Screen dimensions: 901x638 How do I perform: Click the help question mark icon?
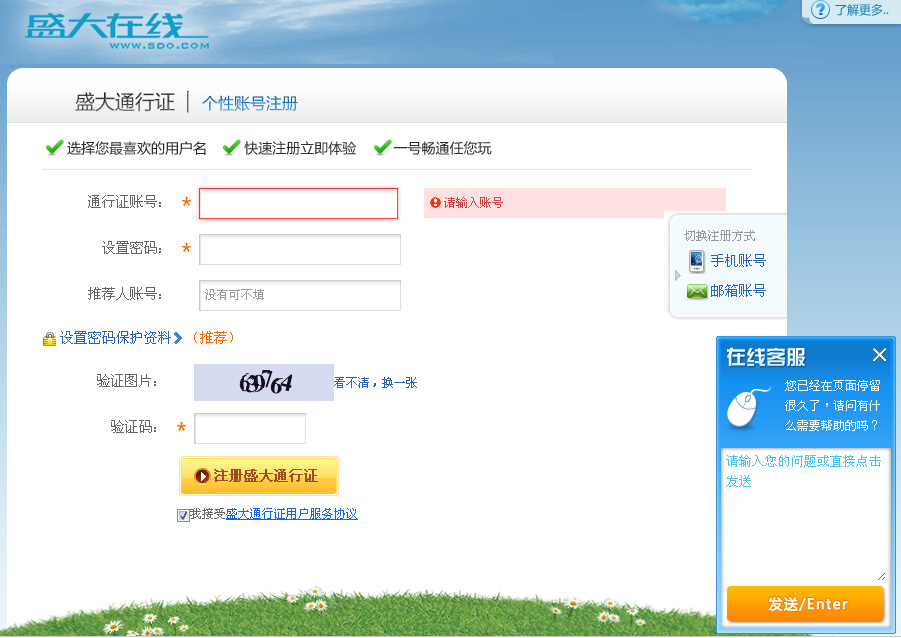pos(820,10)
